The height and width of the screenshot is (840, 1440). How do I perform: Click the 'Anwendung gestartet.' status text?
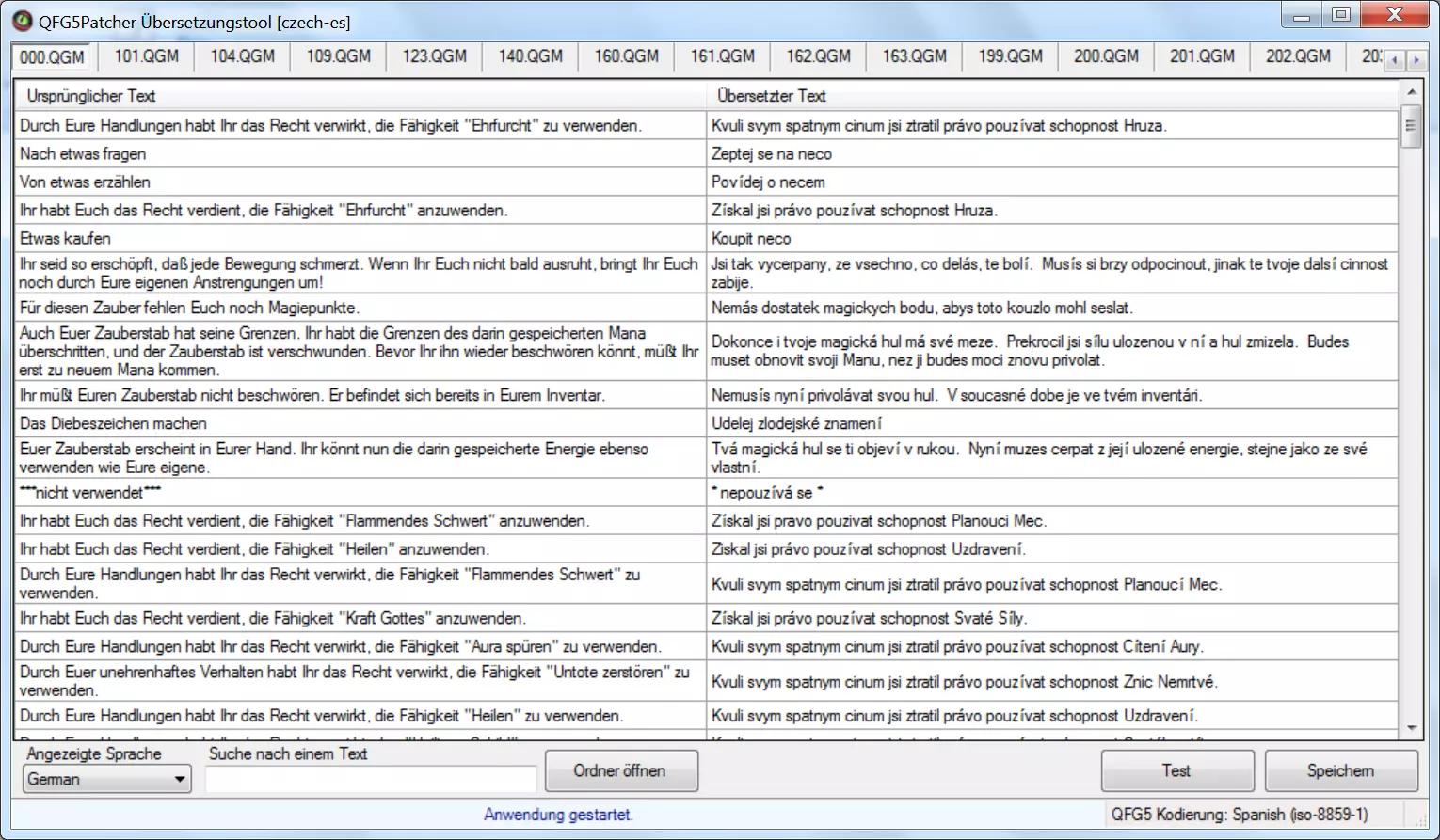558,815
